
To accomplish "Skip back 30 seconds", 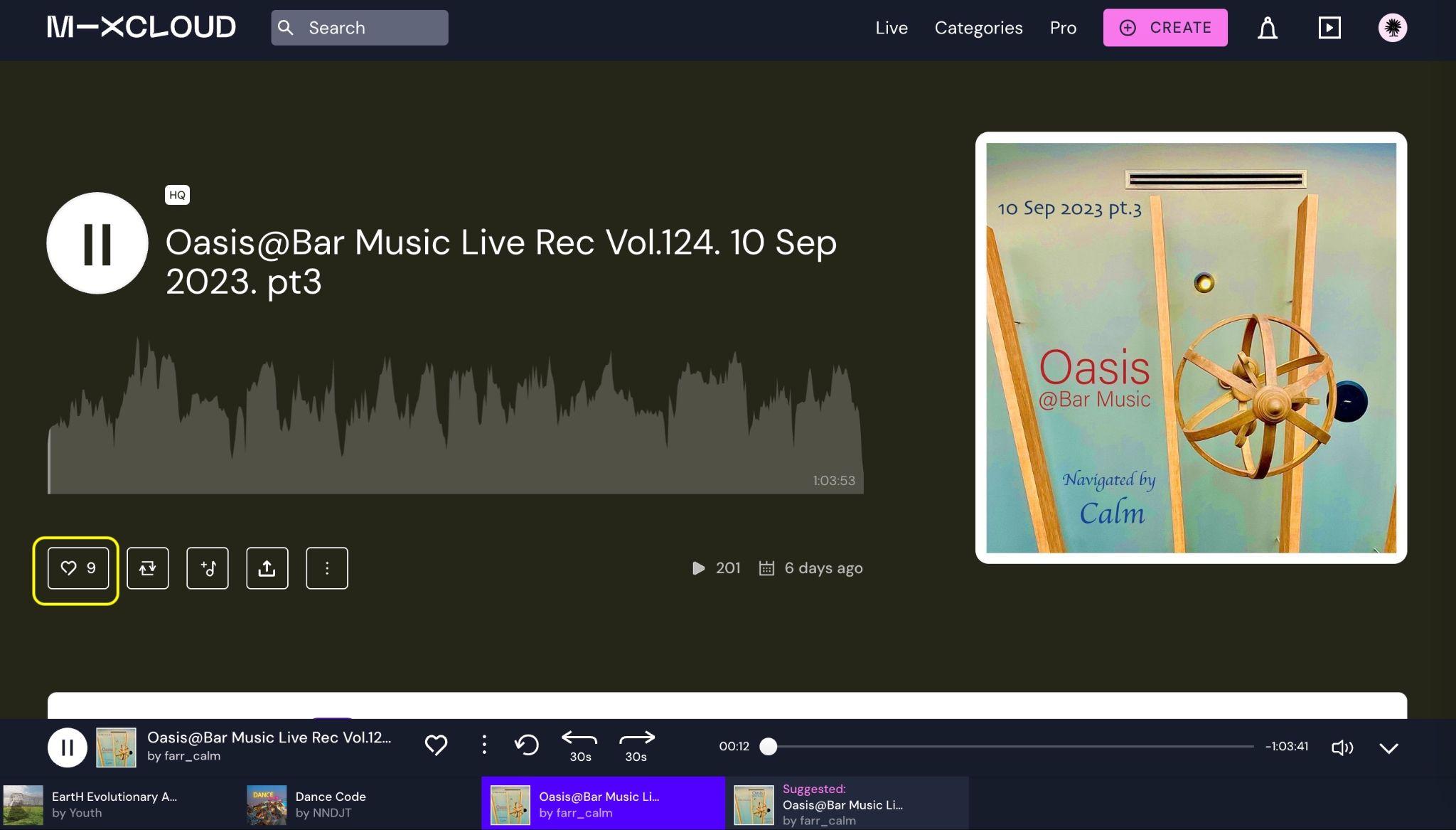I will [580, 746].
